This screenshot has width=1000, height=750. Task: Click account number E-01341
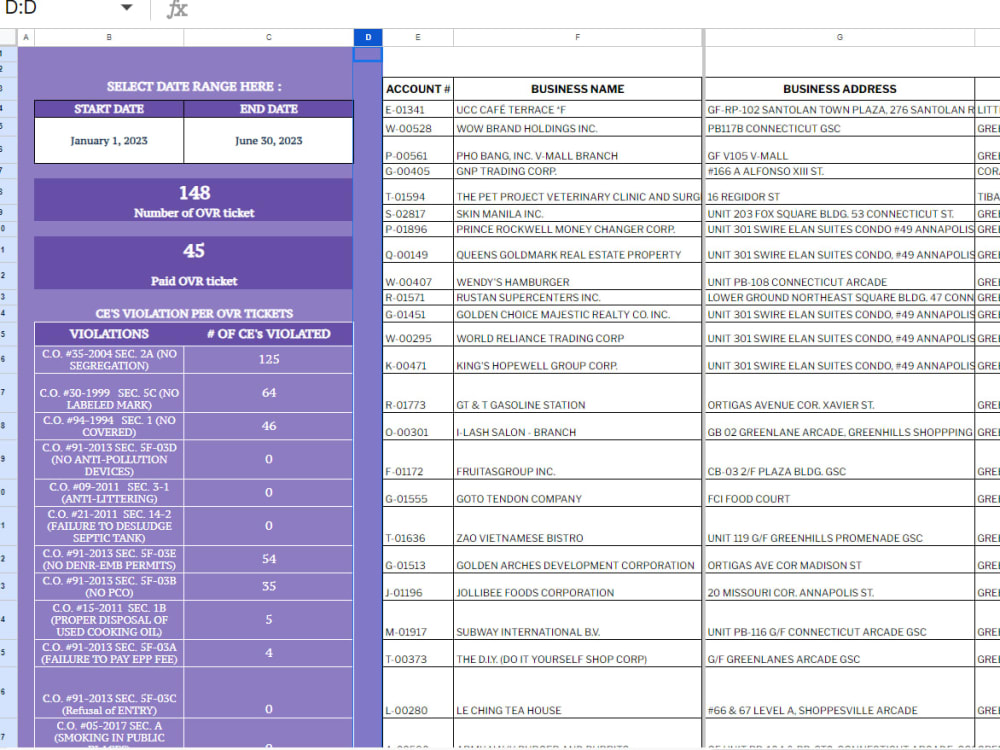pyautogui.click(x=418, y=110)
